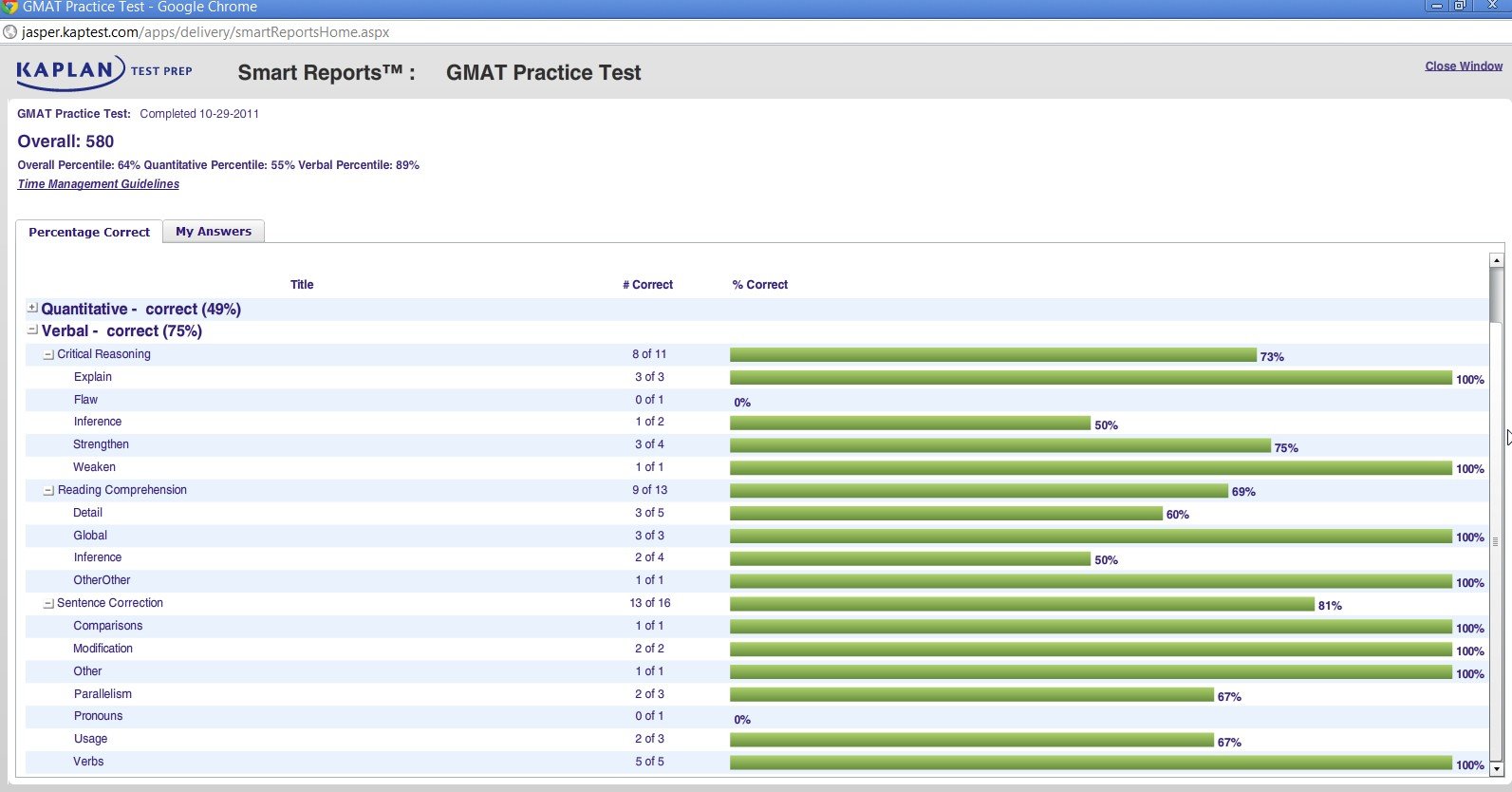The height and width of the screenshot is (792, 1512).
Task: Click the Strengthen 75% progress bar
Action: tap(999, 445)
